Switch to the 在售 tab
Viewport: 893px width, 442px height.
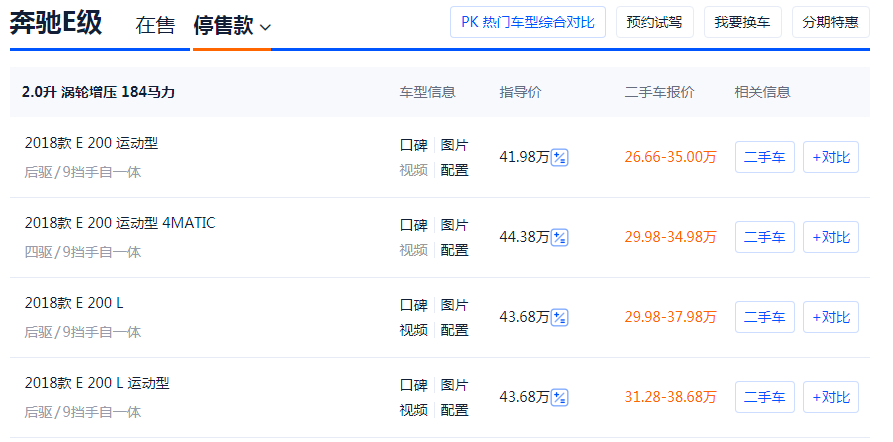pos(155,26)
